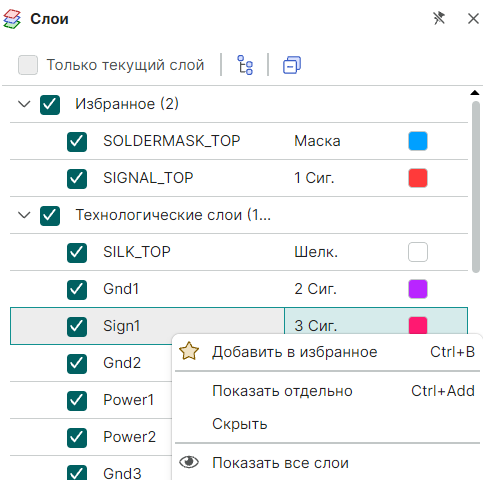Click the 2 Сиг. type cell
Screen dimensions: 487x480
click(x=315, y=289)
